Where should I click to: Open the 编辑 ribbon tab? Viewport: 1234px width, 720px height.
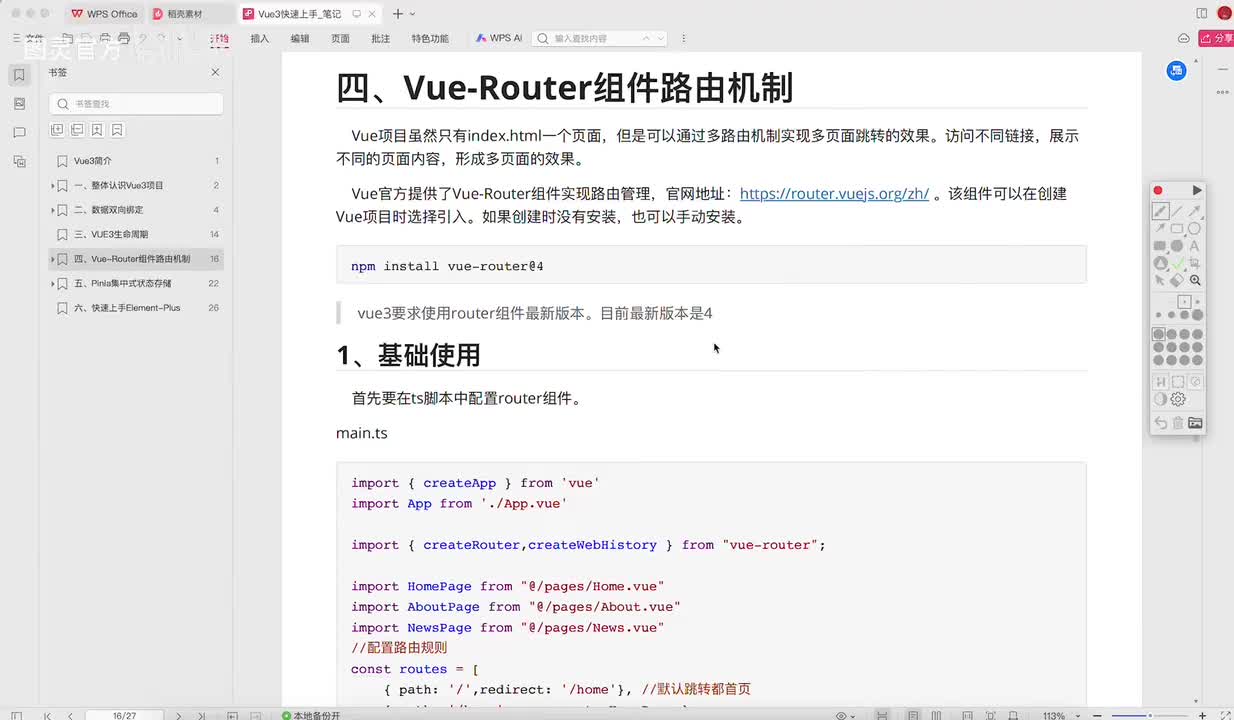[x=300, y=38]
